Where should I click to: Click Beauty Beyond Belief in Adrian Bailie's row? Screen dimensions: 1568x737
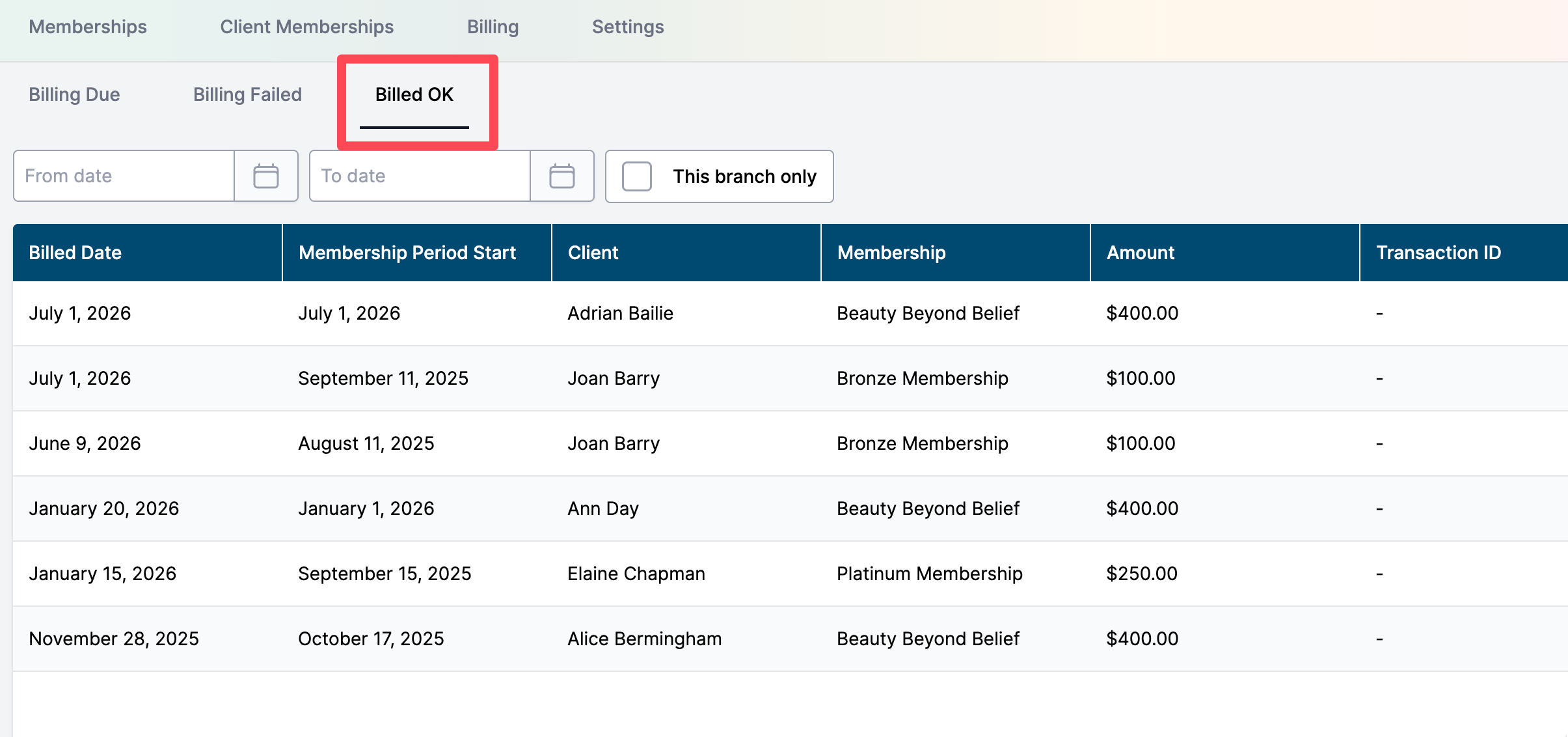point(928,313)
